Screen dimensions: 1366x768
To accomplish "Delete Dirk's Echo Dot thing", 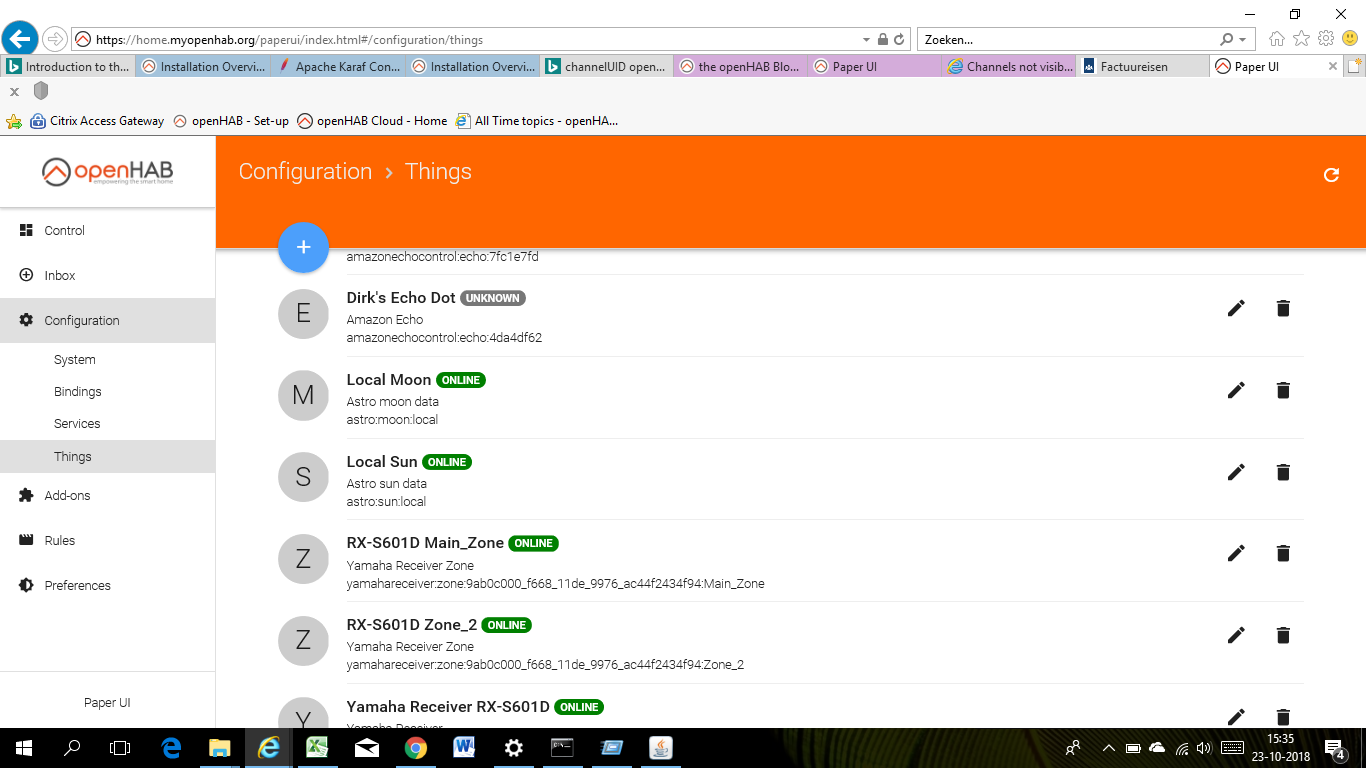I will coord(1283,308).
